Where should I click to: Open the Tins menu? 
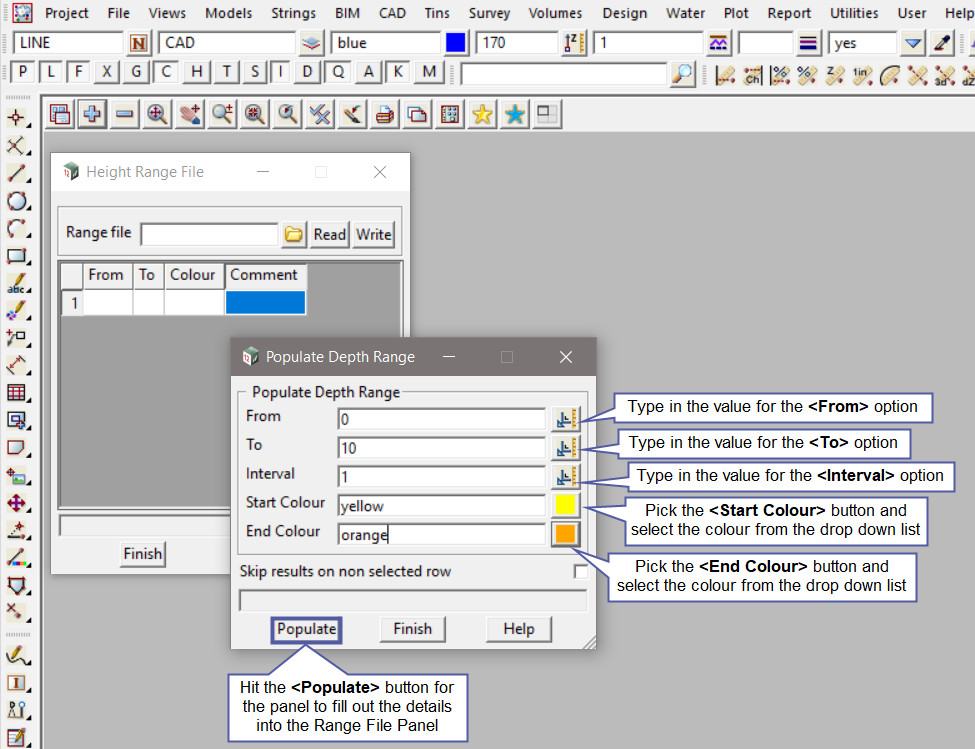[437, 13]
